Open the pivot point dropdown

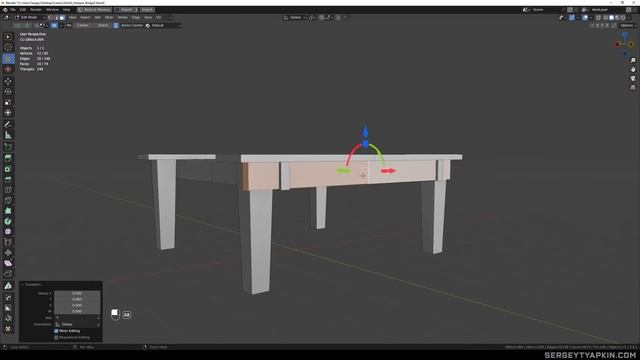click(x=312, y=18)
